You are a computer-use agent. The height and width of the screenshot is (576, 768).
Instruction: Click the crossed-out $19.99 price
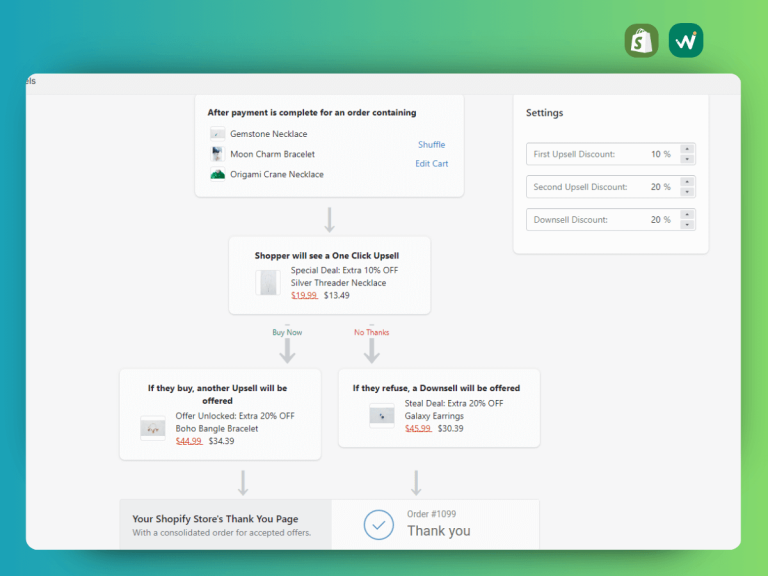304,295
